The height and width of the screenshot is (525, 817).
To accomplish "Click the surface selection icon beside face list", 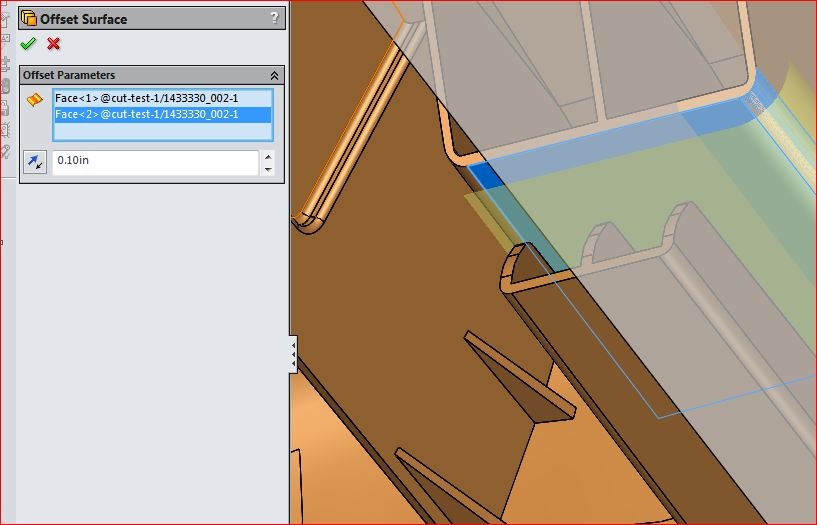I will [34, 99].
